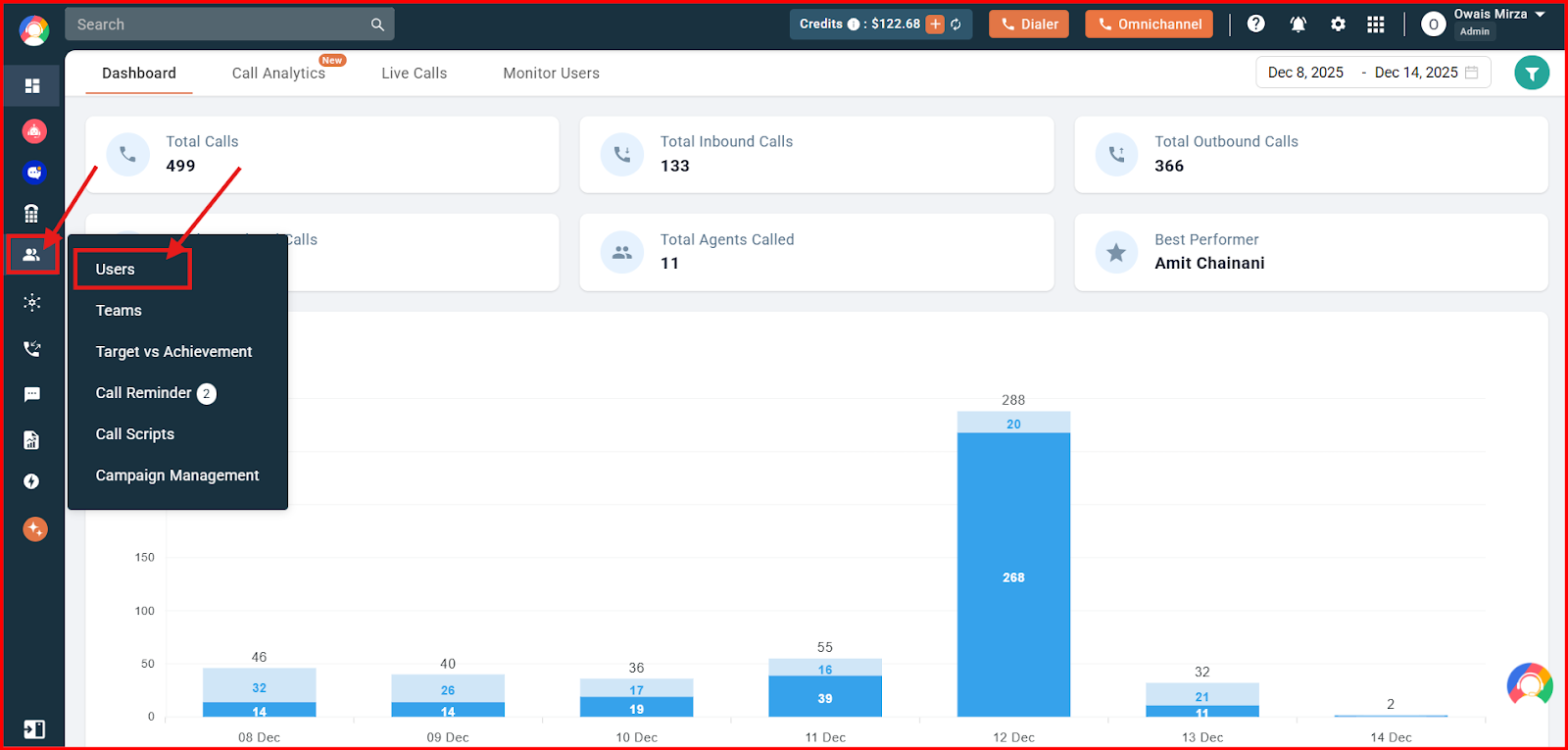
Task: Click the 08 Dec bar segment 32
Action: click(260, 685)
